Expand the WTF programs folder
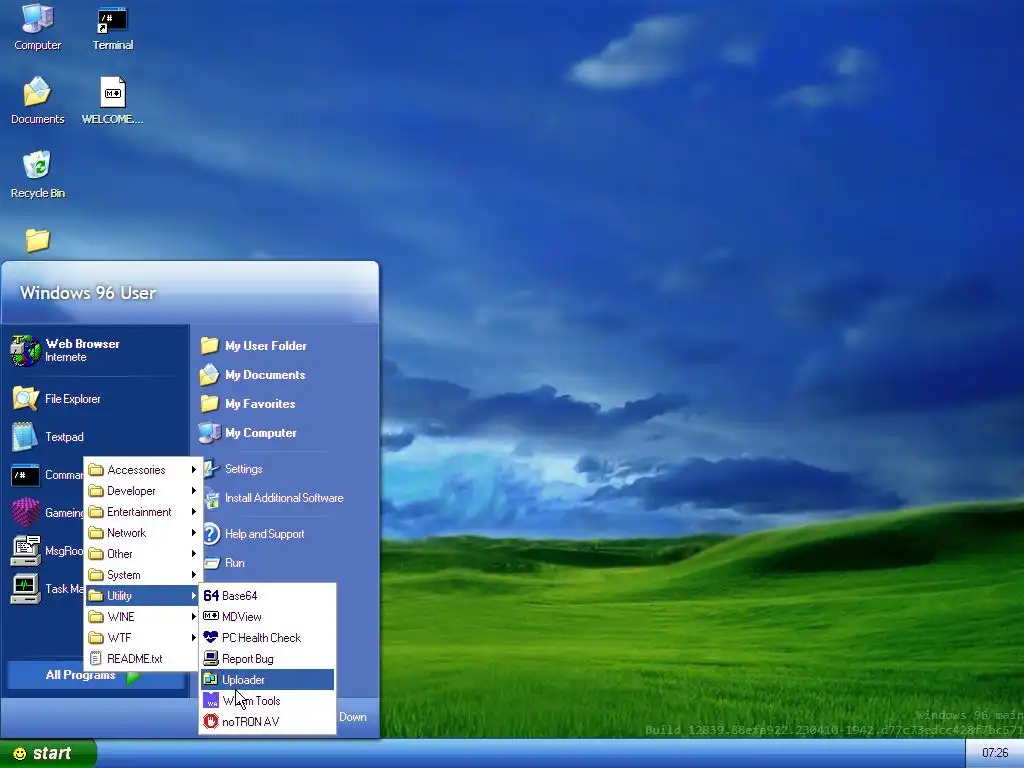The height and width of the screenshot is (768, 1024). (142, 637)
